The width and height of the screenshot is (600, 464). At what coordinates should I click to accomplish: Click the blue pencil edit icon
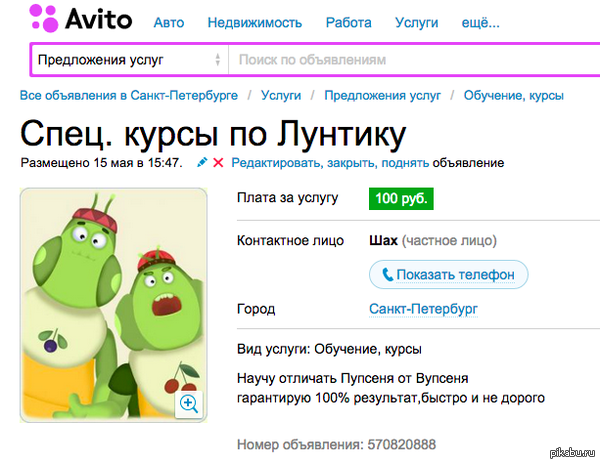point(202,162)
